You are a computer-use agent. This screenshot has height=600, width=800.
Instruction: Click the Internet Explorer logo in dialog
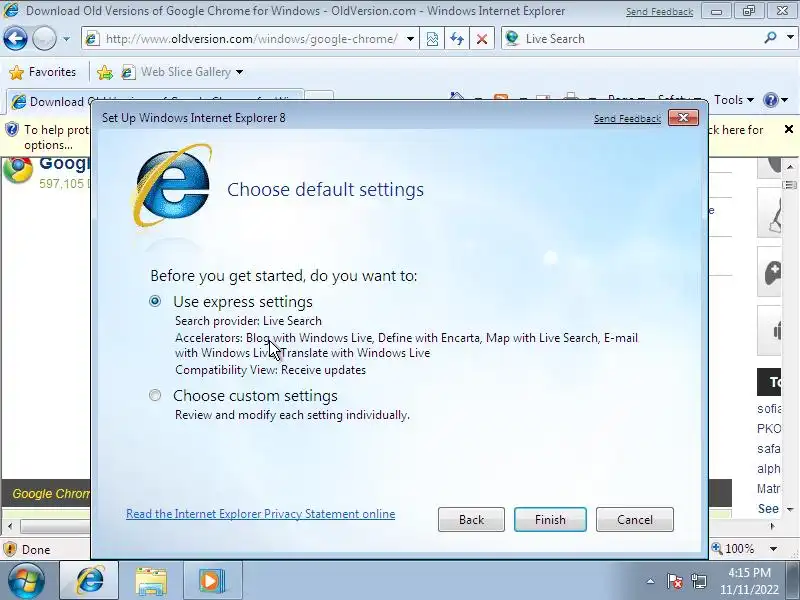172,186
